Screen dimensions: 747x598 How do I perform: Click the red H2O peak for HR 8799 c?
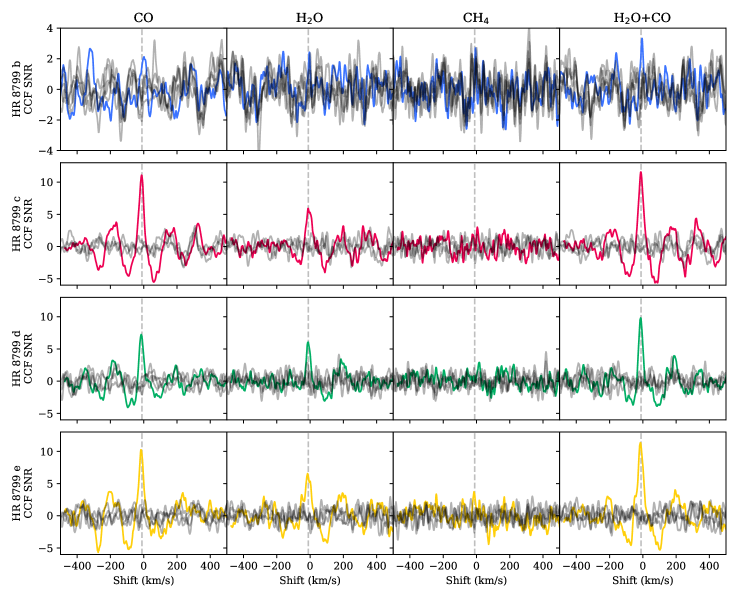308,209
